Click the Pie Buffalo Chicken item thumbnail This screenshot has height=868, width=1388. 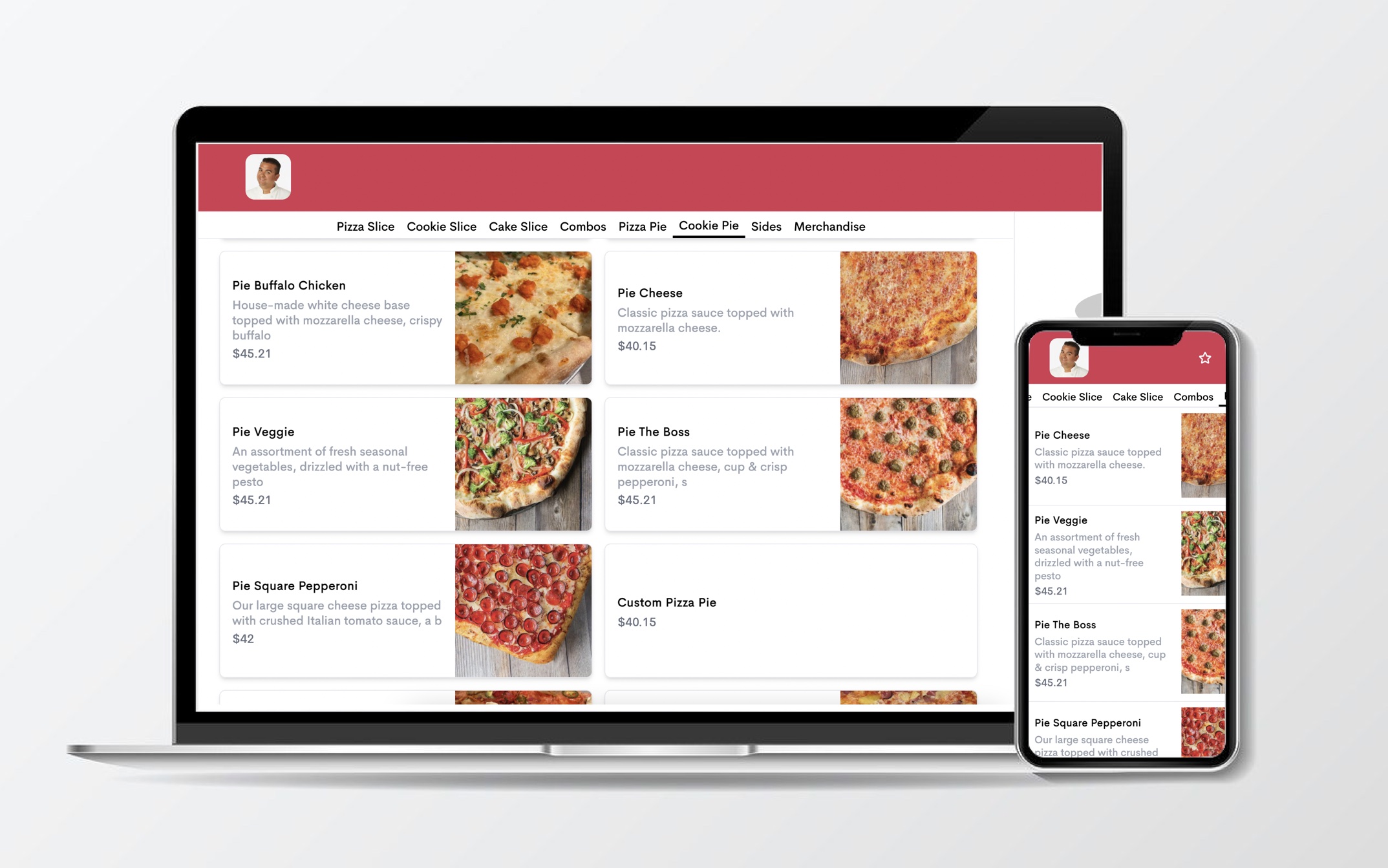523,318
